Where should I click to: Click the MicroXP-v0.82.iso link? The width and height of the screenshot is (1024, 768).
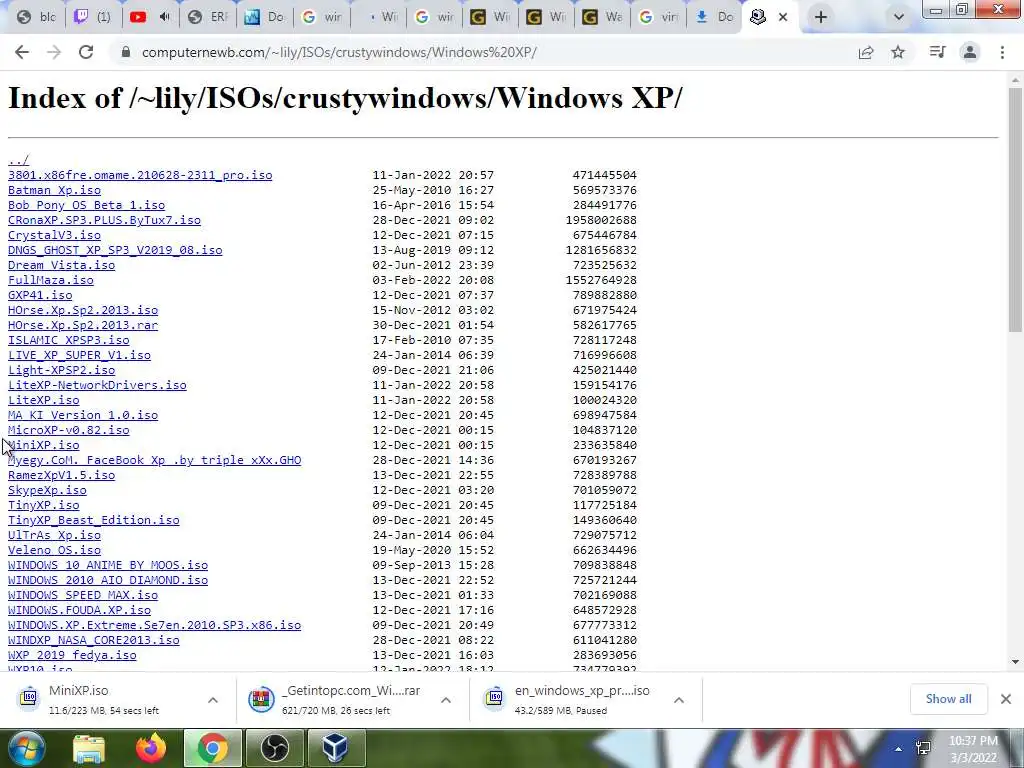click(69, 430)
